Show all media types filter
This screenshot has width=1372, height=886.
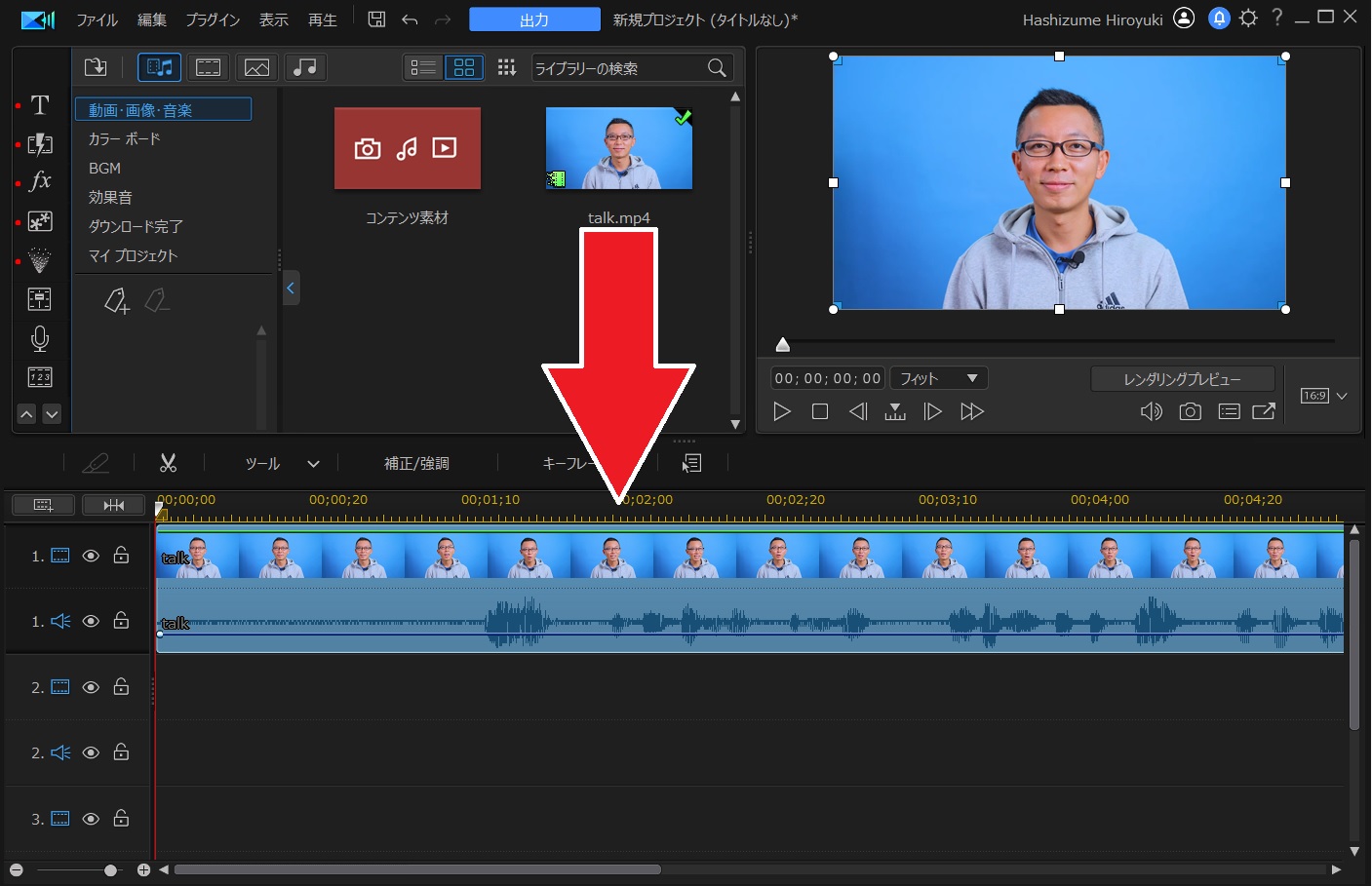pyautogui.click(x=160, y=67)
